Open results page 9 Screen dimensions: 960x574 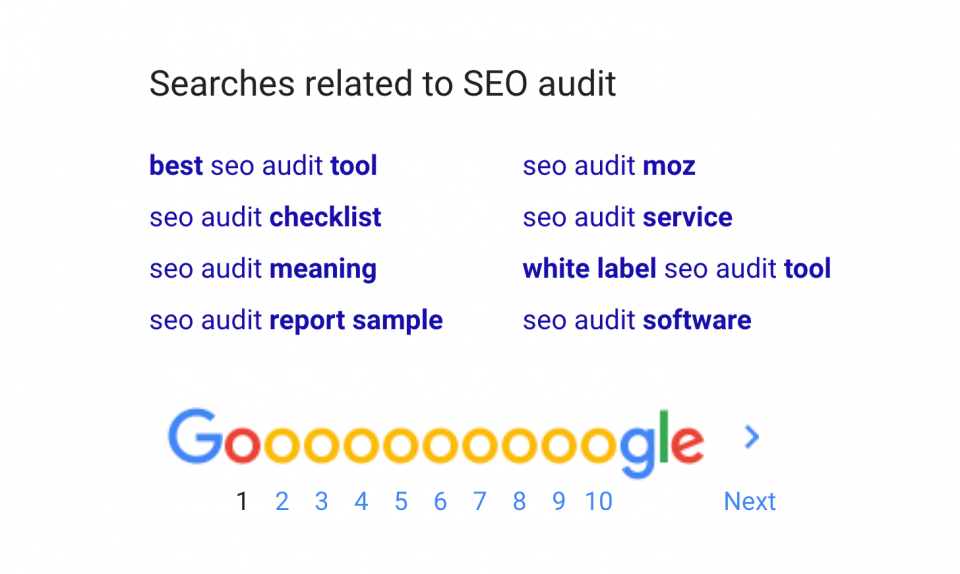coord(558,502)
